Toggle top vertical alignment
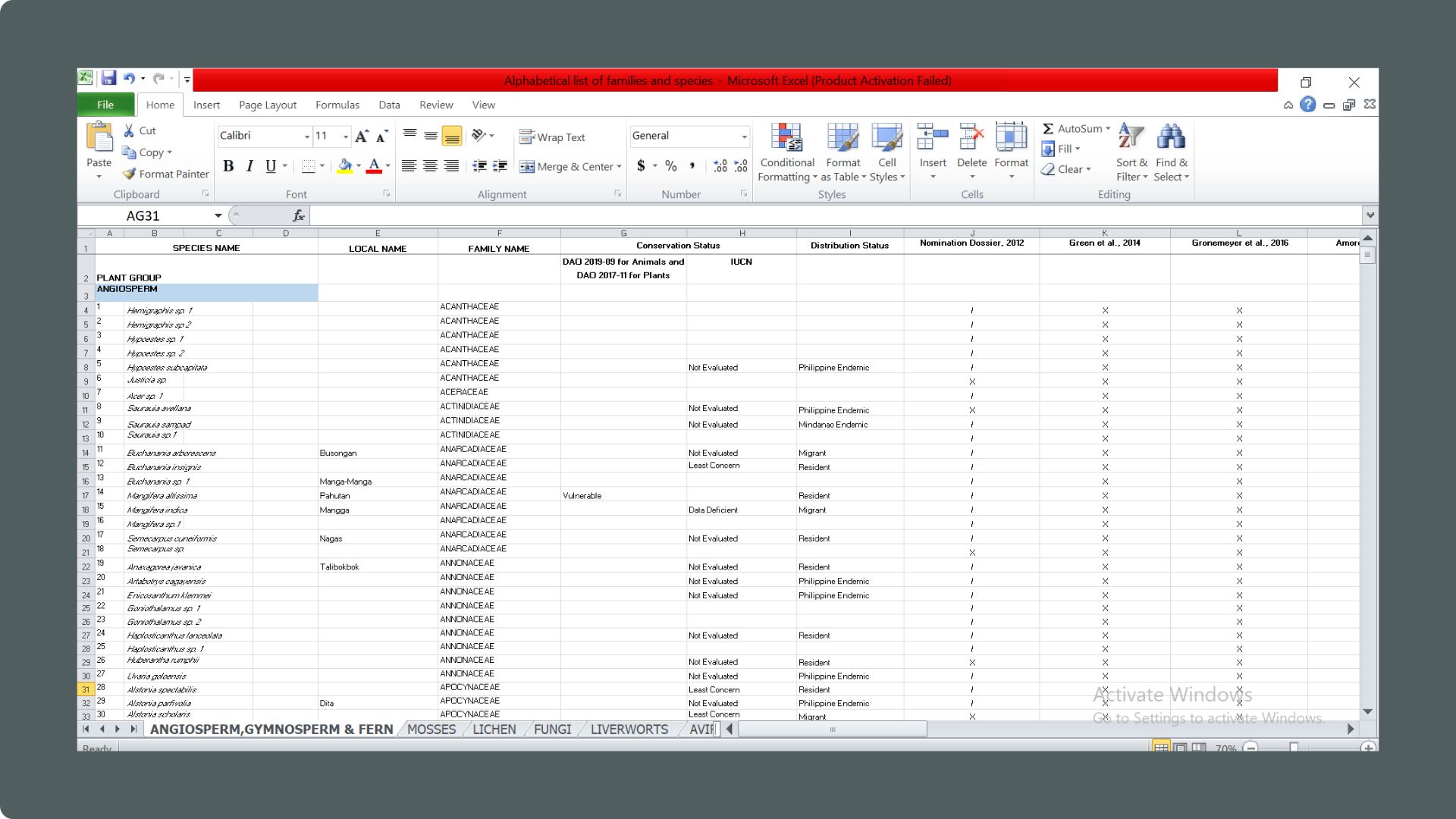 point(409,136)
